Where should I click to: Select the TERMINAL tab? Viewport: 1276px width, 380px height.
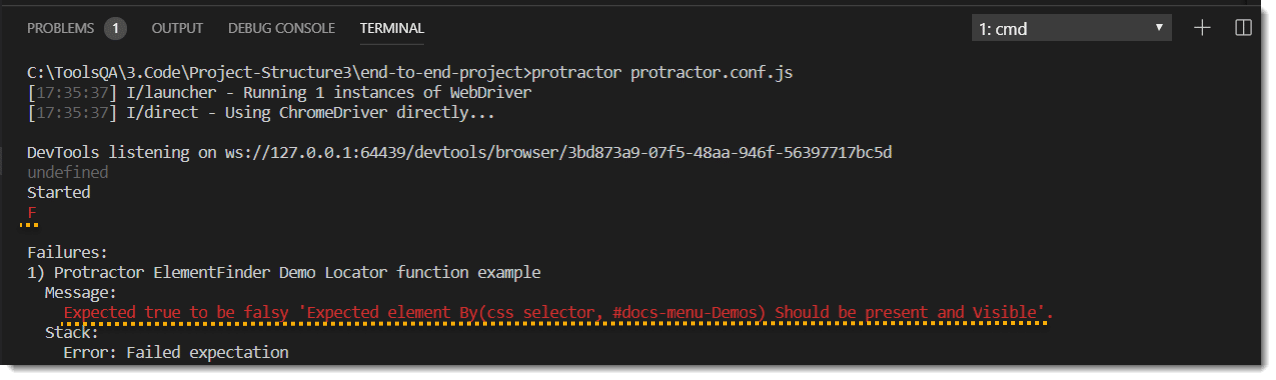pos(392,28)
